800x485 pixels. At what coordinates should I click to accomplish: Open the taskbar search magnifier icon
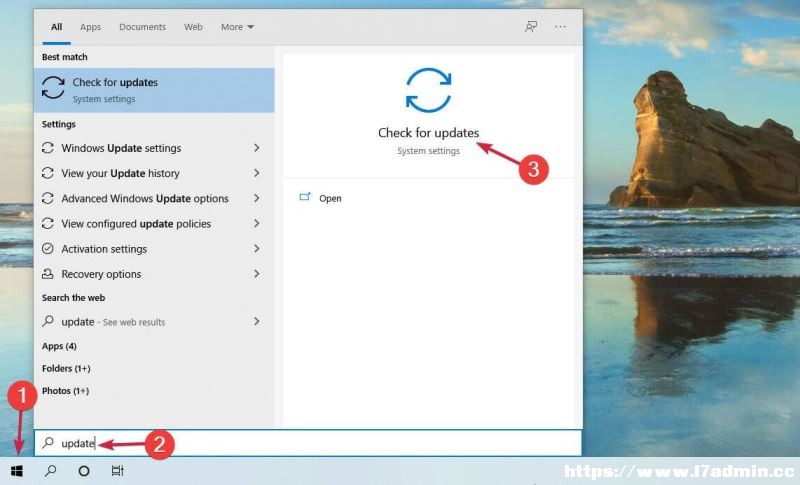coord(51,471)
